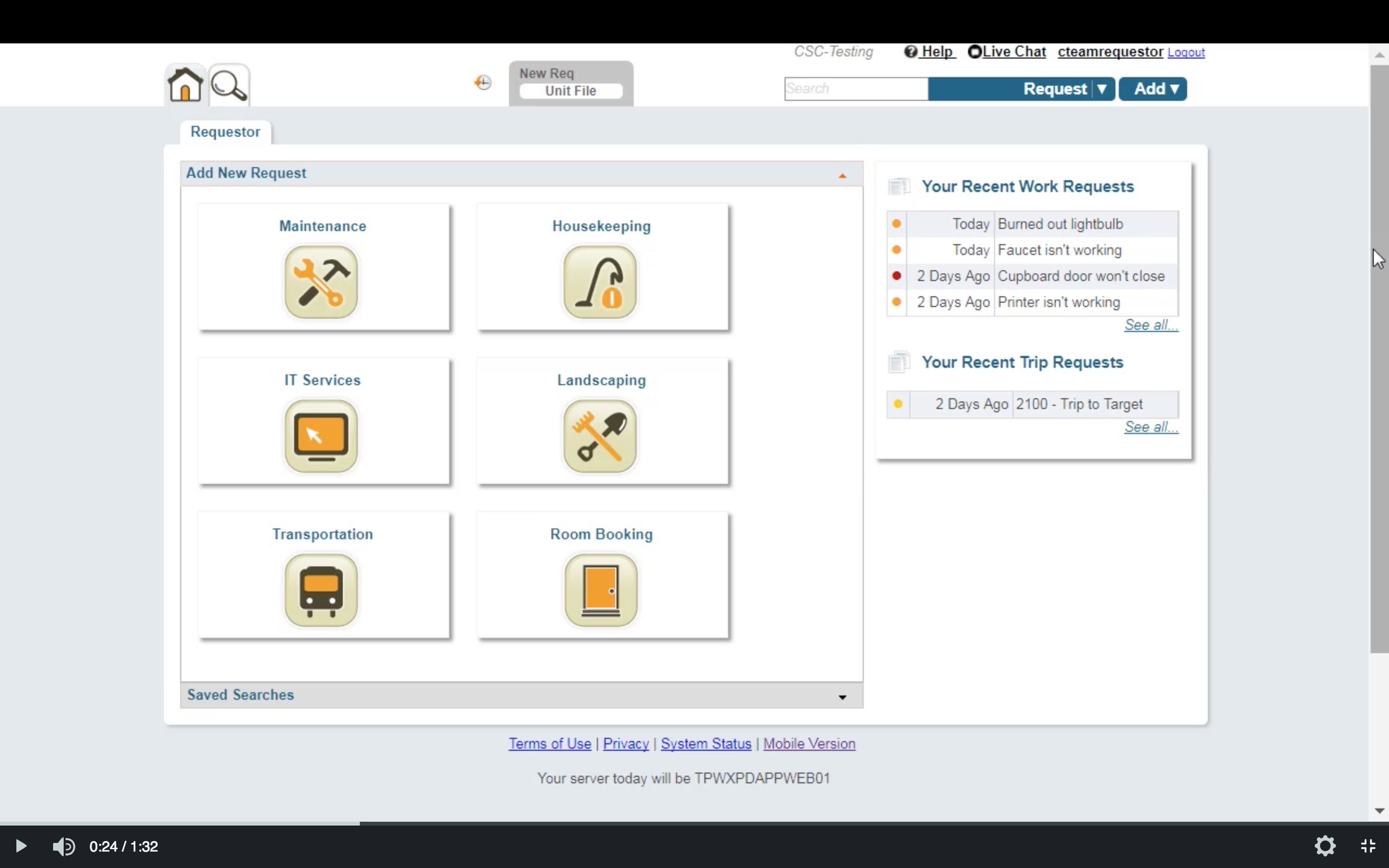
Task: Select the Maintenance tools icon
Action: tap(321, 282)
